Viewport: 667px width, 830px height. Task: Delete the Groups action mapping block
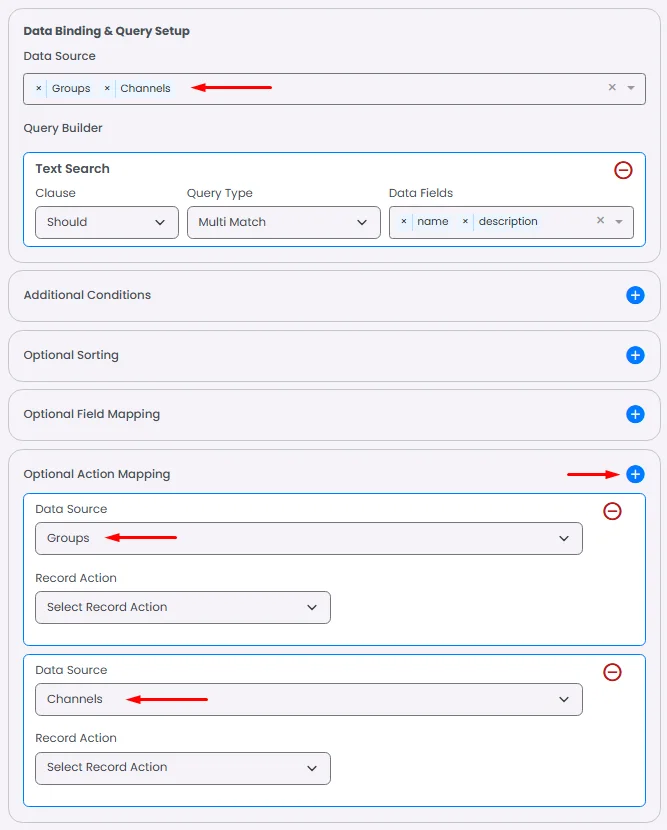[612, 511]
